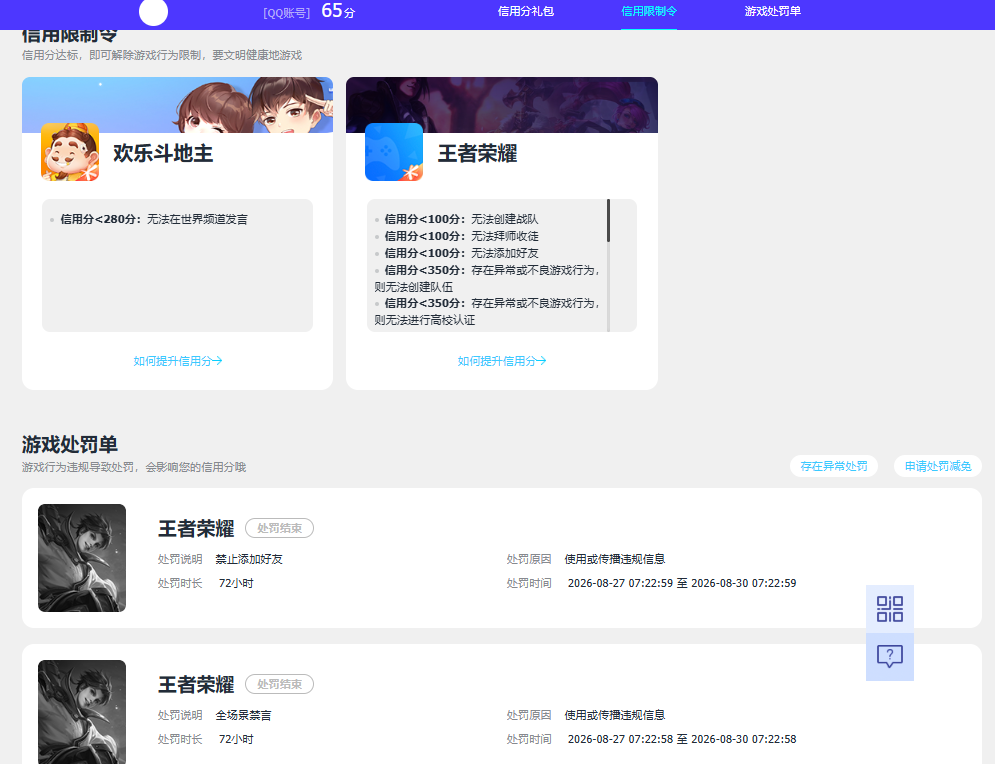Image resolution: width=995 pixels, height=764 pixels.
Task: Open the help question-mark chat icon
Action: pyautogui.click(x=890, y=657)
